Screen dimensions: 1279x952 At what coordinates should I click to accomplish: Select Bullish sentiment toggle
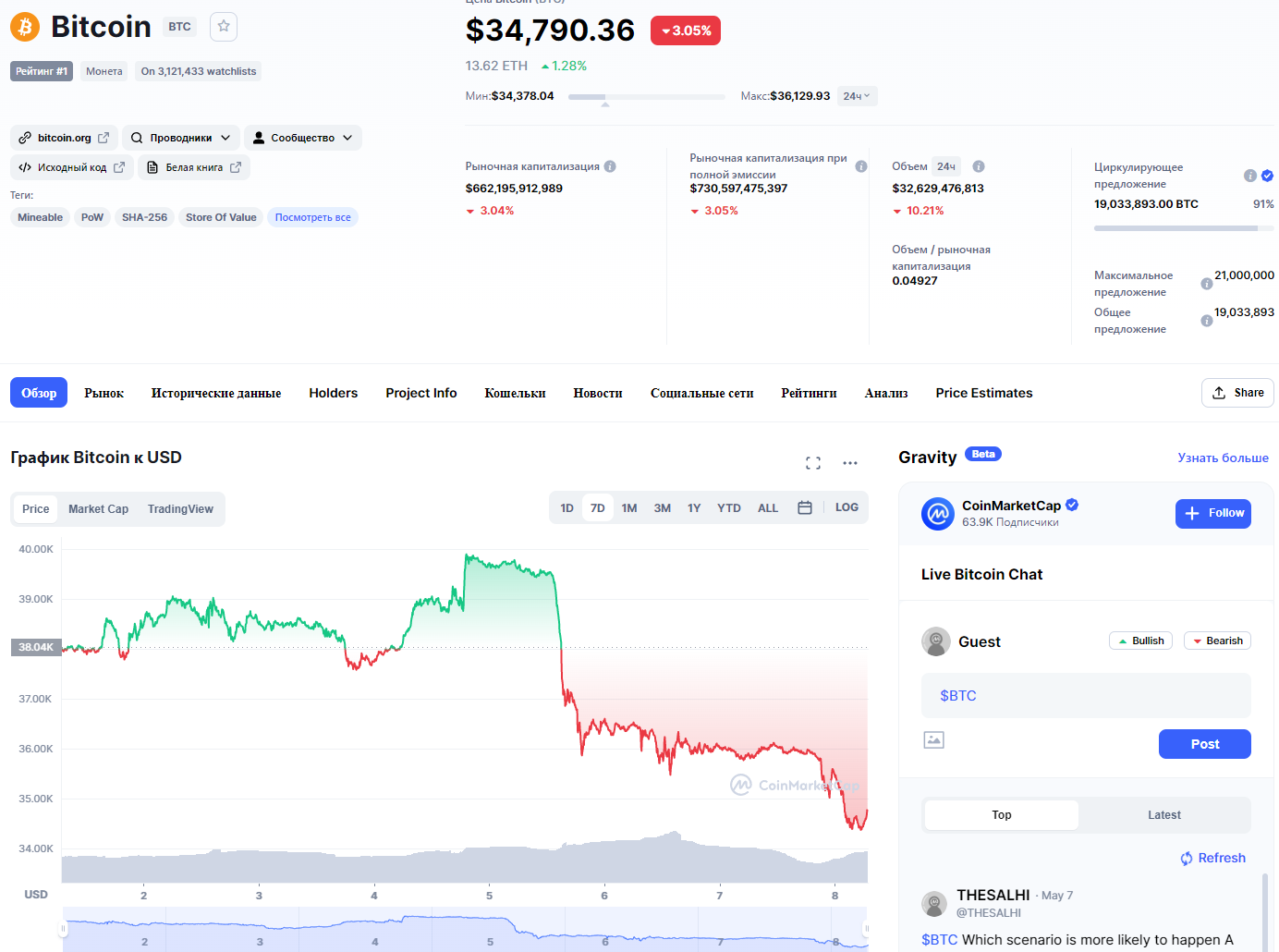(1140, 641)
